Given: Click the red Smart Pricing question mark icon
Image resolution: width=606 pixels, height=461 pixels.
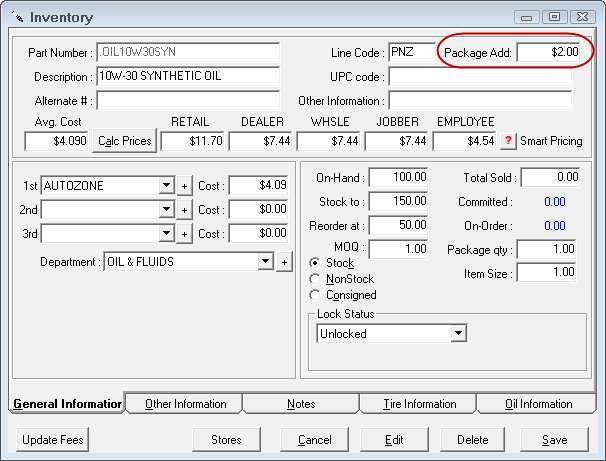Looking at the screenshot, I should coord(507,142).
